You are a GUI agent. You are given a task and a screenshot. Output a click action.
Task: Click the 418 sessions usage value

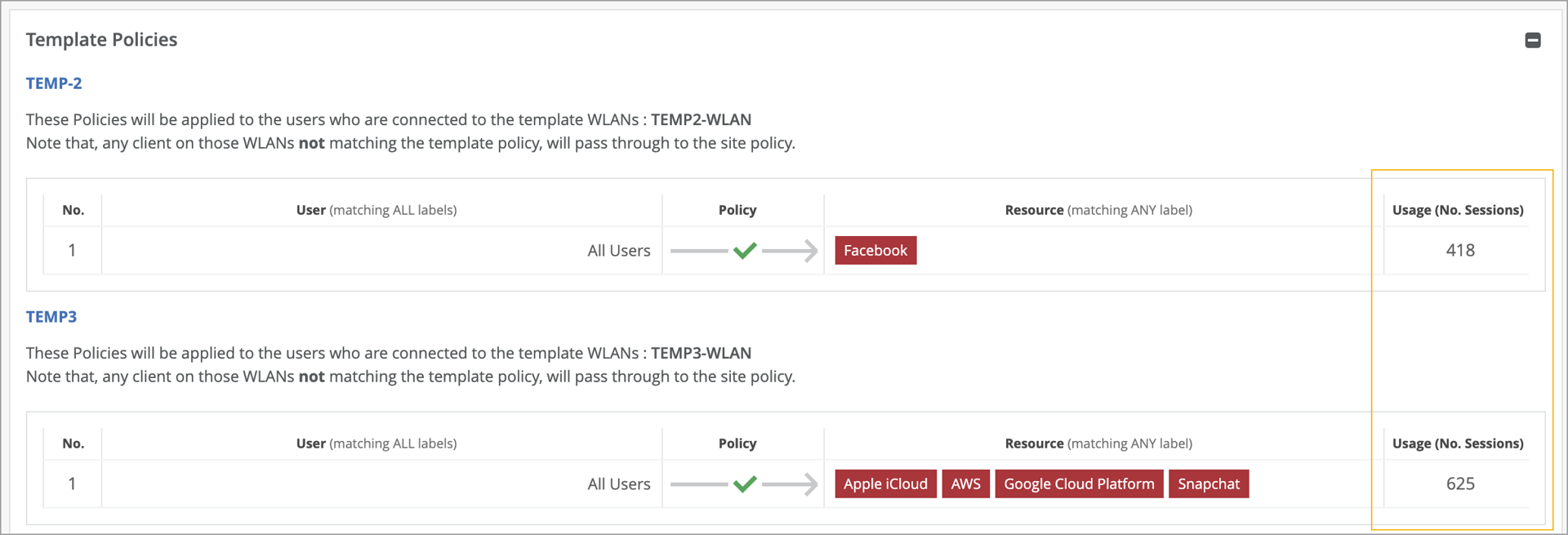1460,251
